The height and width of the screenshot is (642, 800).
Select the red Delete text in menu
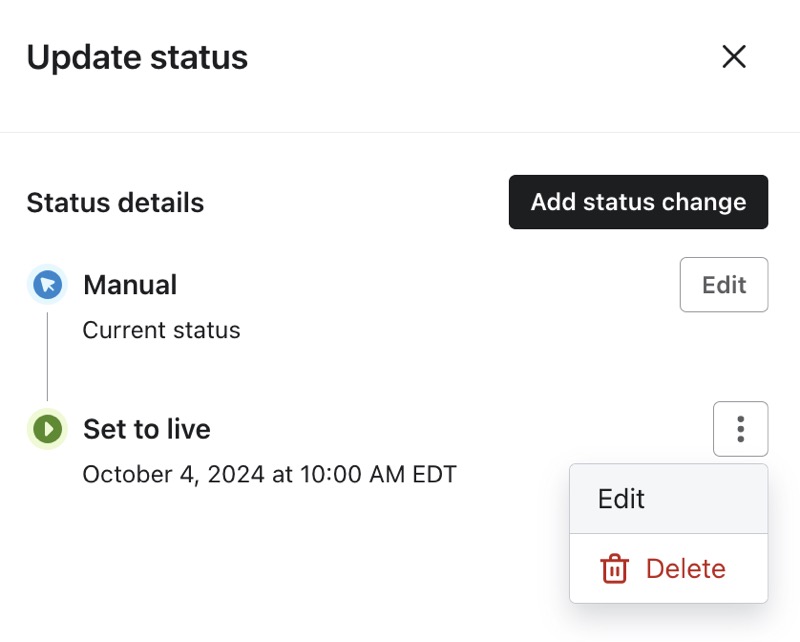685,569
